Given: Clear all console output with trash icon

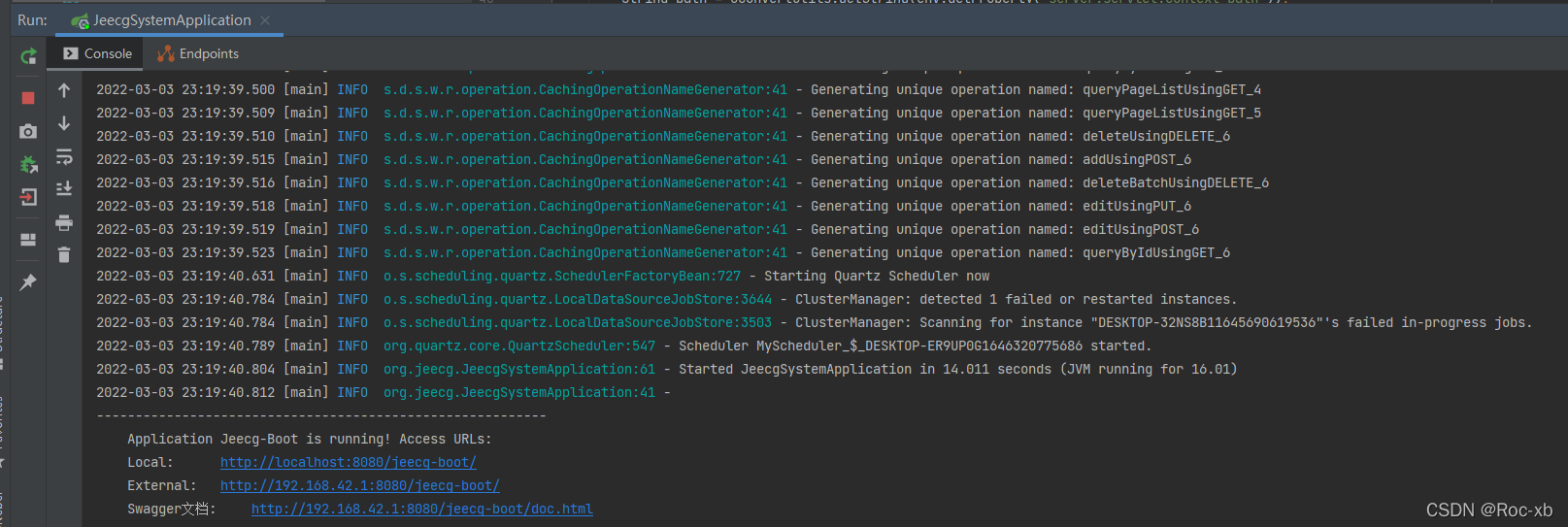Looking at the screenshot, I should coord(64,255).
